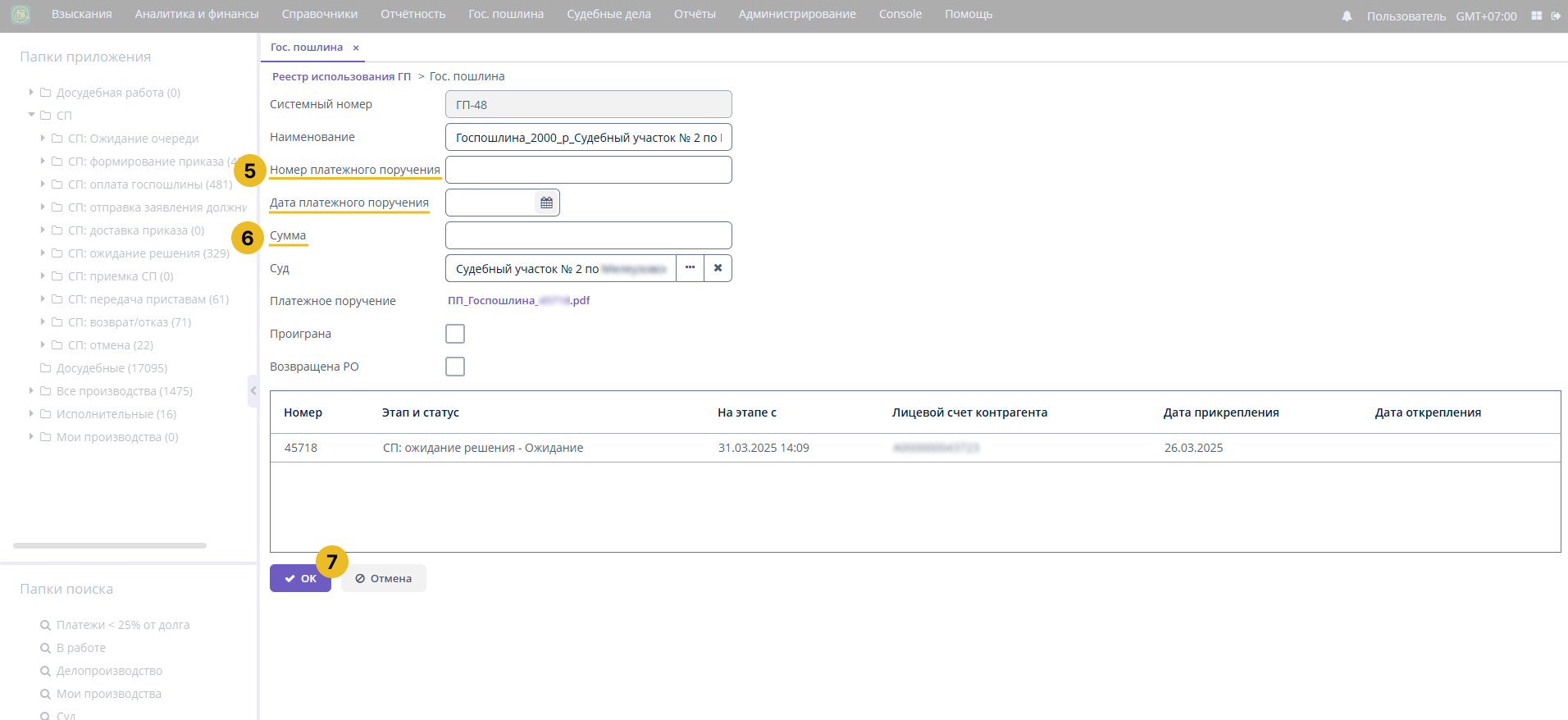Image resolution: width=1568 pixels, height=720 pixels.
Task: Expand the Досудебная работа folder
Action: pyautogui.click(x=31, y=92)
